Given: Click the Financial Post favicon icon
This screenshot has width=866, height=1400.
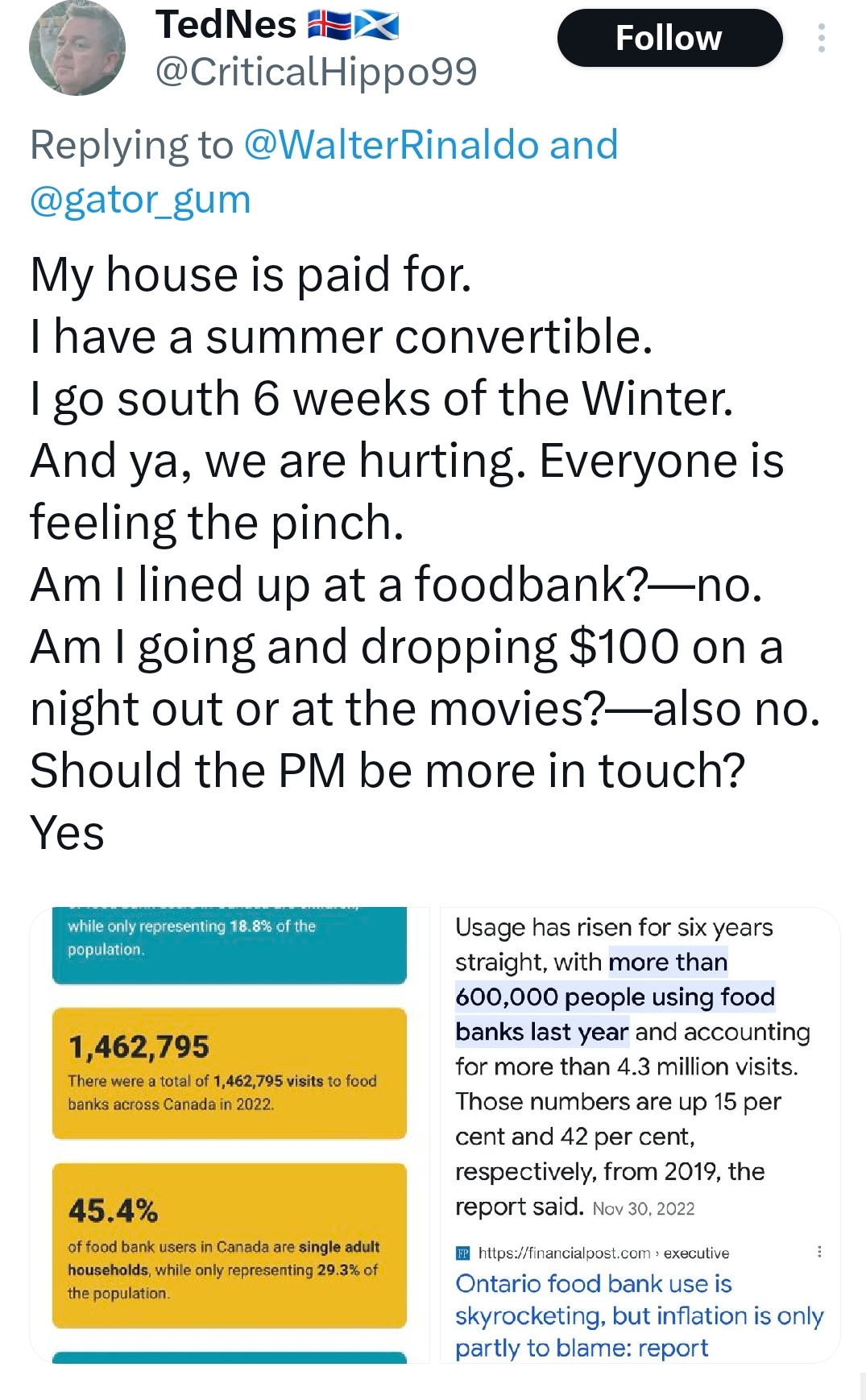Looking at the screenshot, I should pos(463,1253).
